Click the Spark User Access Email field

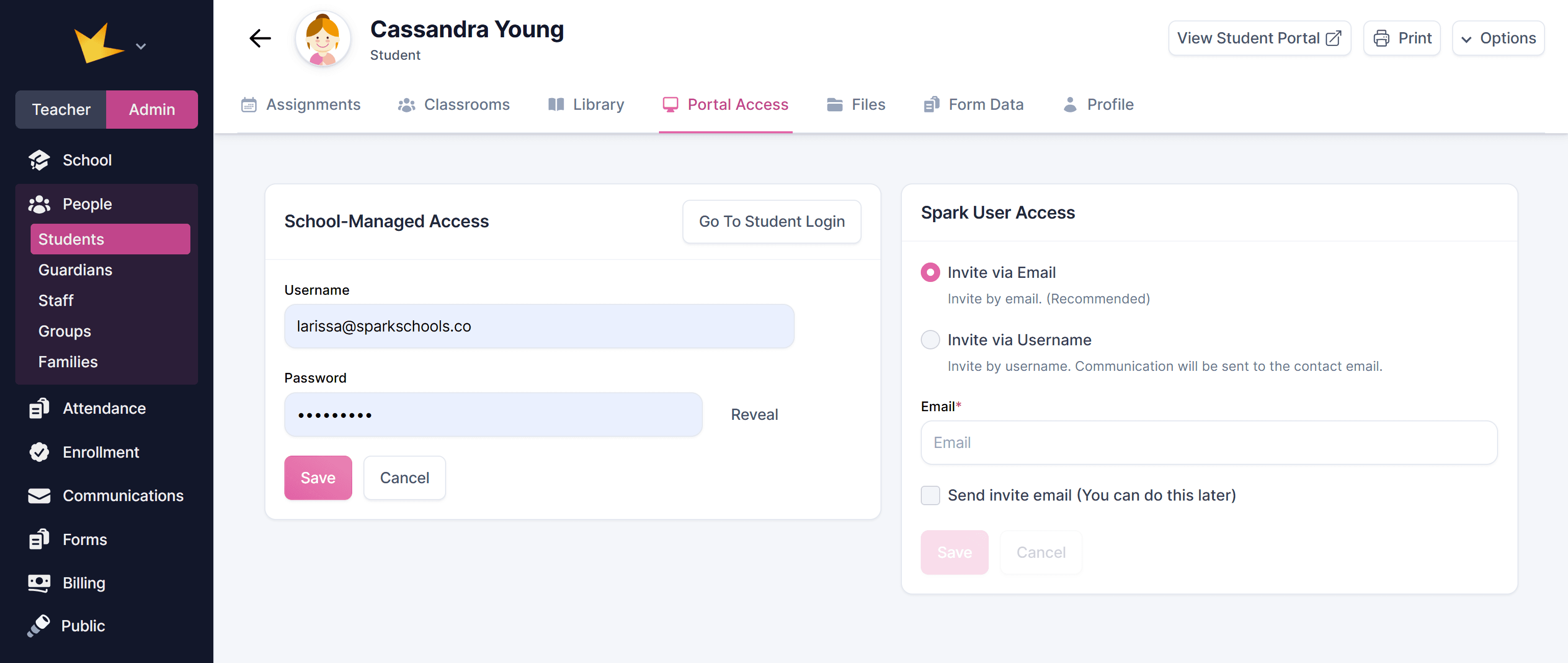[x=1208, y=443]
